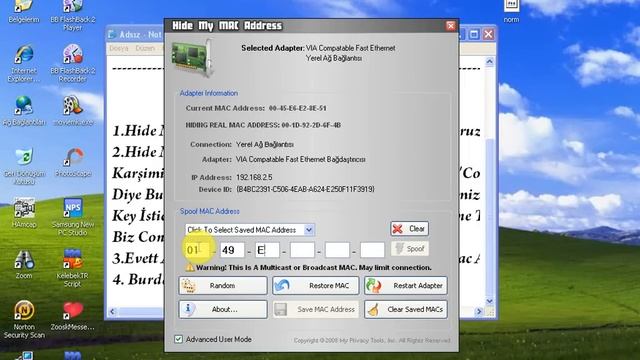This screenshot has height=360, width=640.
Task: Launch Norton Security Scan icon
Action: pyautogui.click(x=24, y=319)
